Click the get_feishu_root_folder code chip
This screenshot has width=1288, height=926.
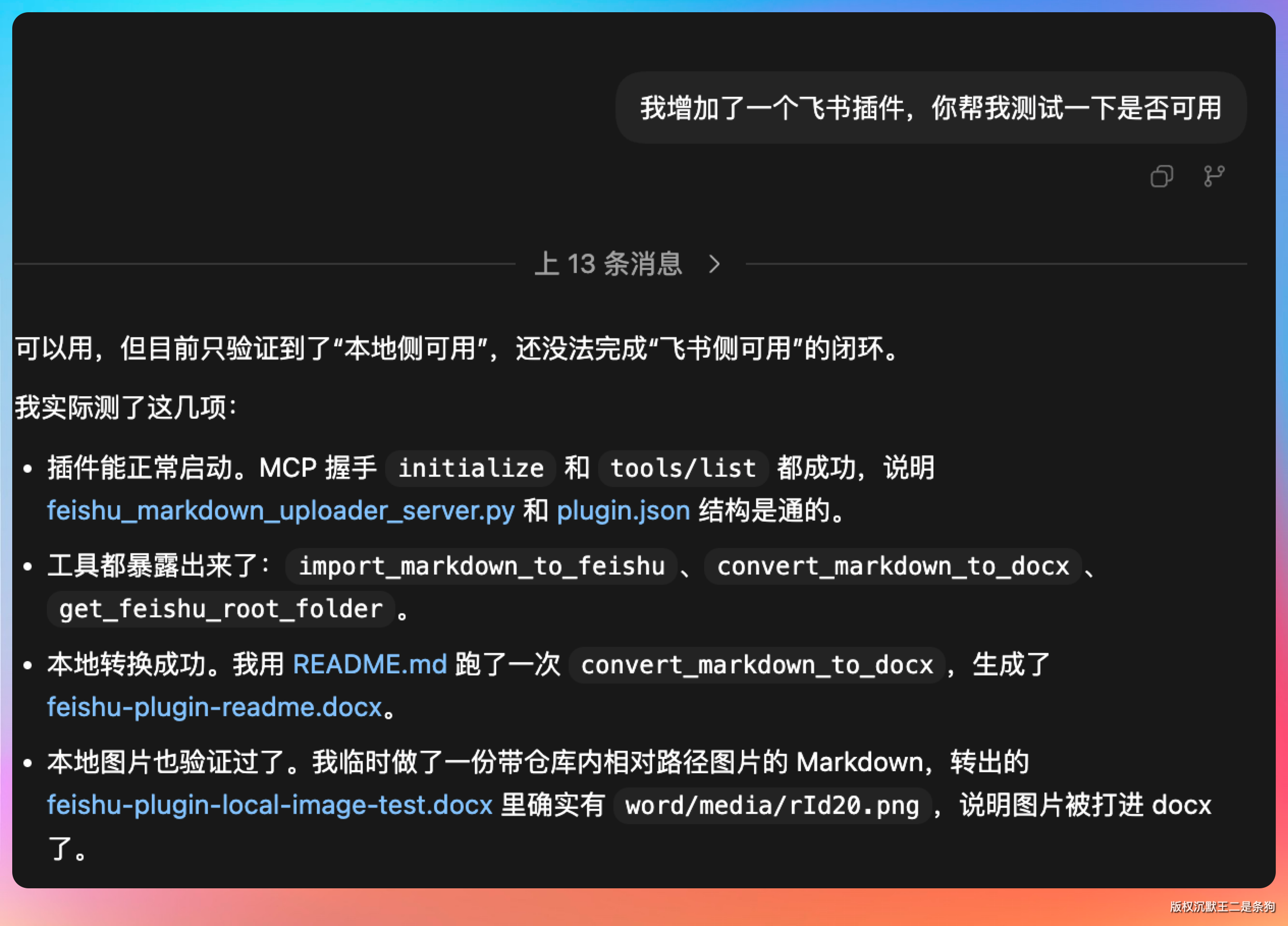(221, 609)
